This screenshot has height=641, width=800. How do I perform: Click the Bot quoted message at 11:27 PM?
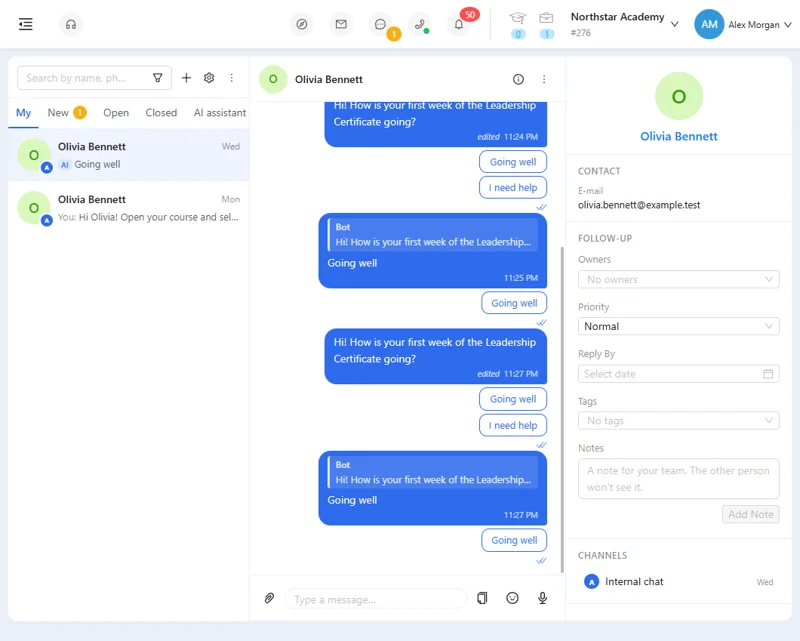(433, 473)
